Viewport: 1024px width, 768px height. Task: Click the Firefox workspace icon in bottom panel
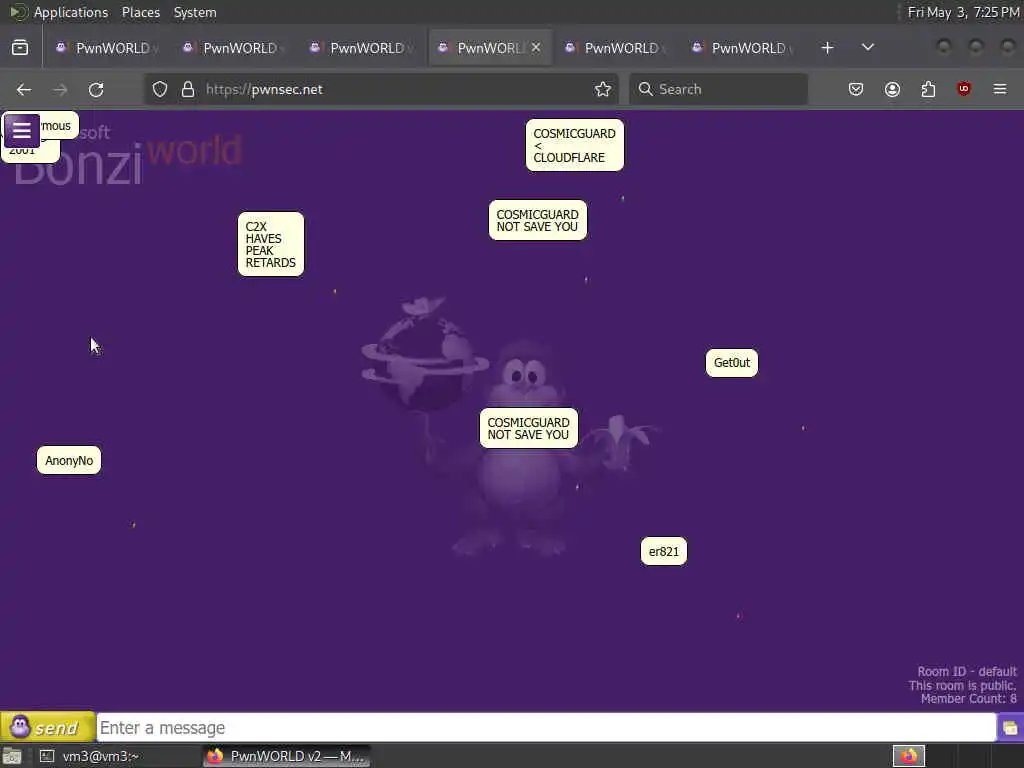pyautogui.click(x=908, y=756)
